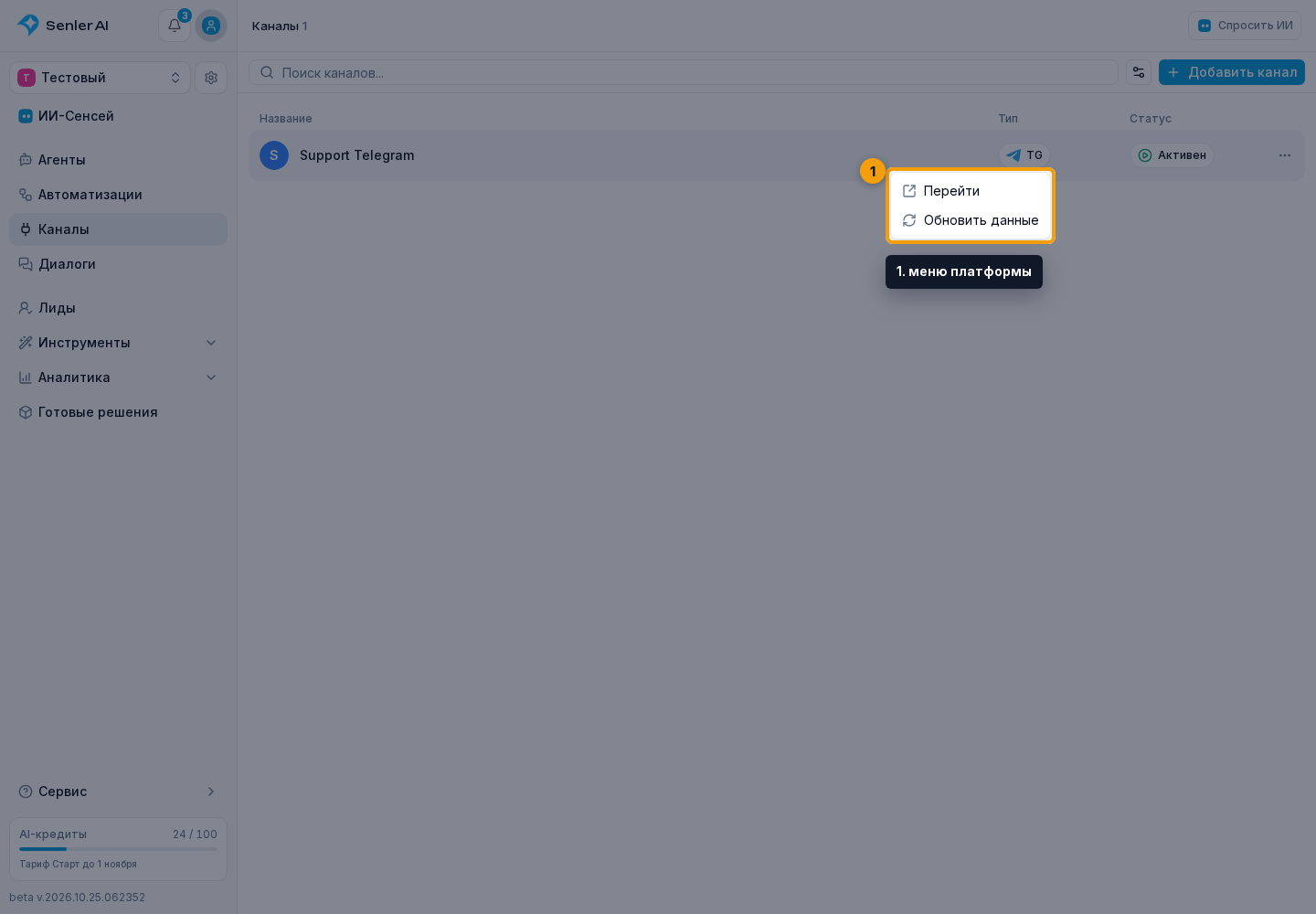Viewport: 1316px width, 914px height.
Task: Open workspace settings gear icon
Action: click(211, 78)
